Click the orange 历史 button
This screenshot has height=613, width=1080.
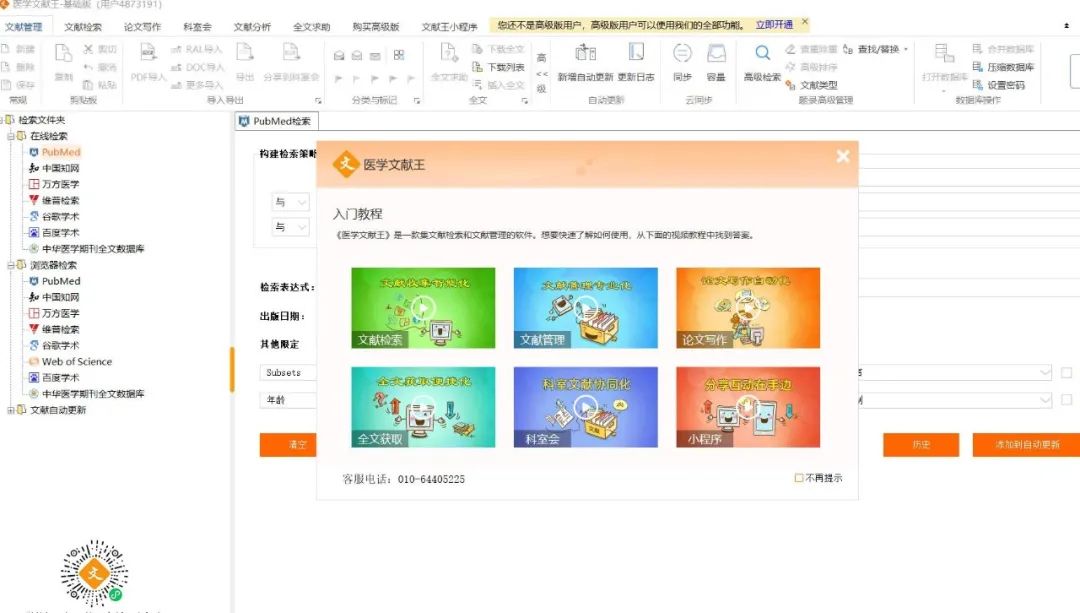pos(921,445)
